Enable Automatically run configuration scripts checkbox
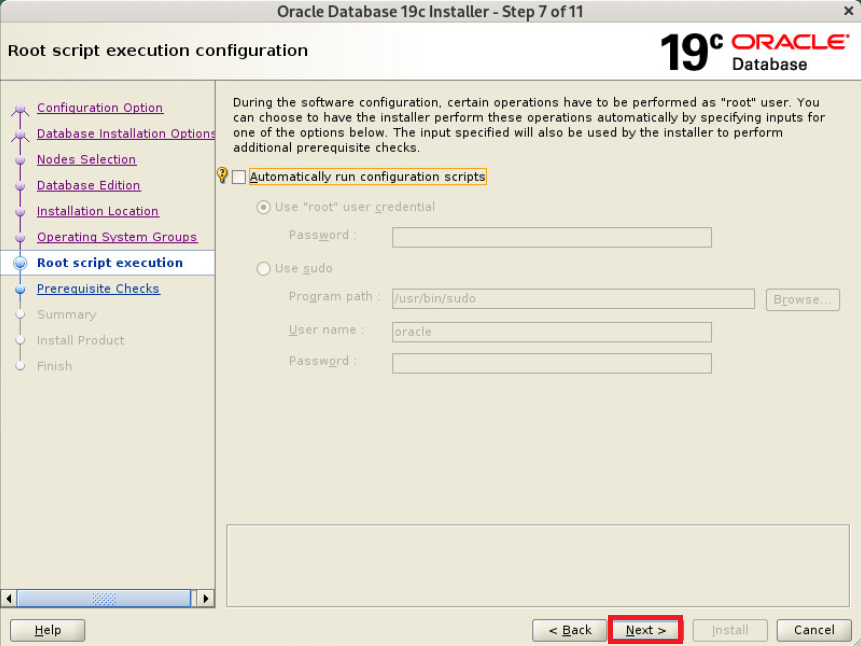This screenshot has height=646, width=861. click(239, 177)
